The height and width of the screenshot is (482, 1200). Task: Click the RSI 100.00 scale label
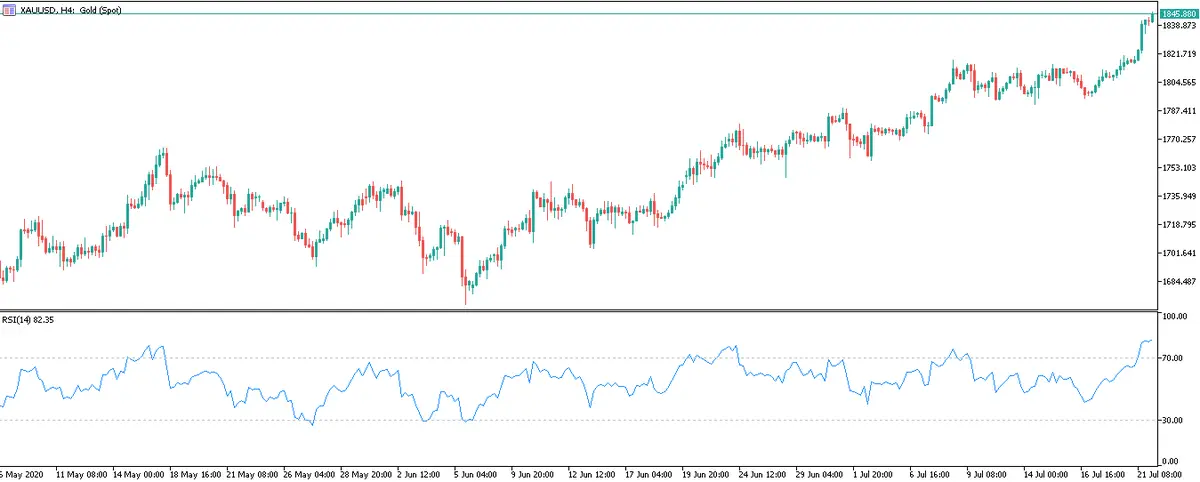point(1173,316)
